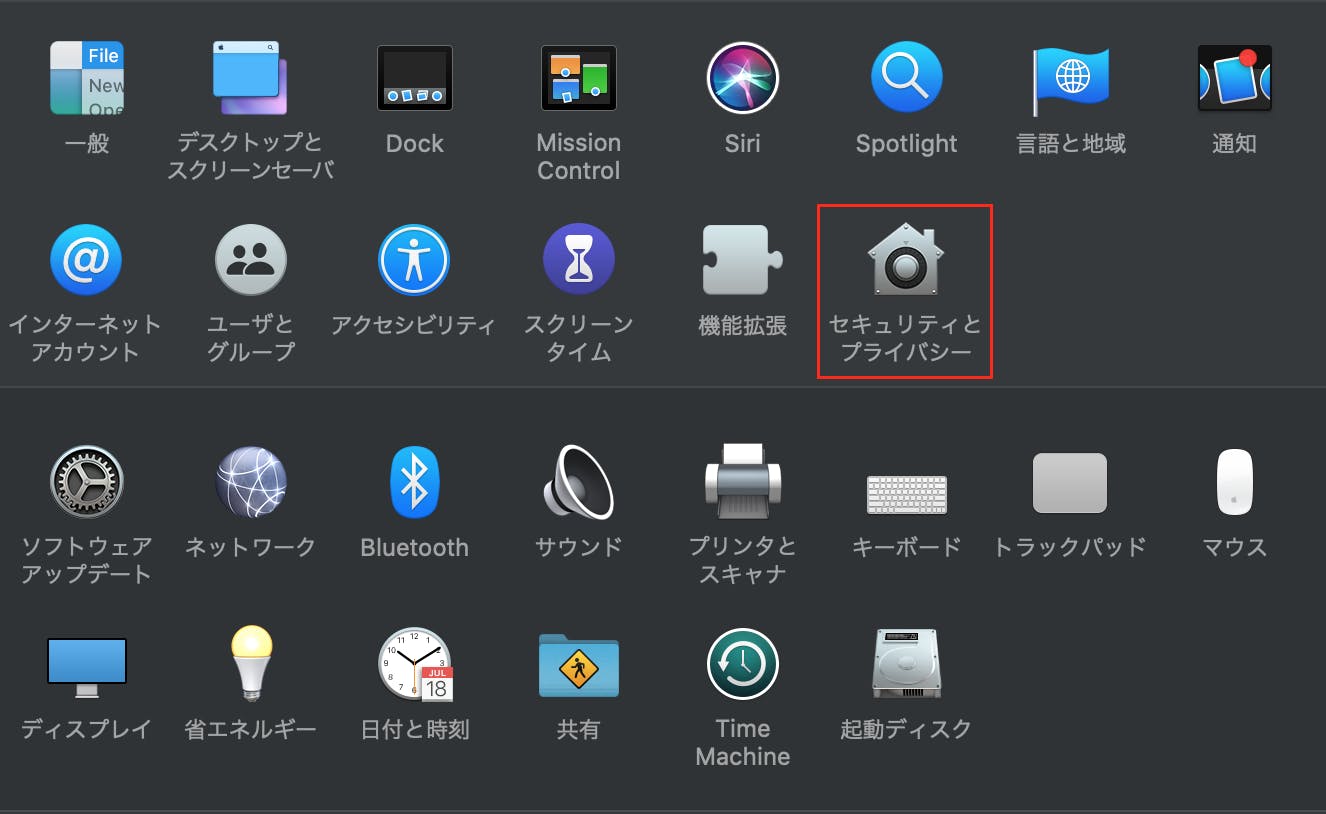Open the 一般 (General) preferences icon

pyautogui.click(x=87, y=78)
